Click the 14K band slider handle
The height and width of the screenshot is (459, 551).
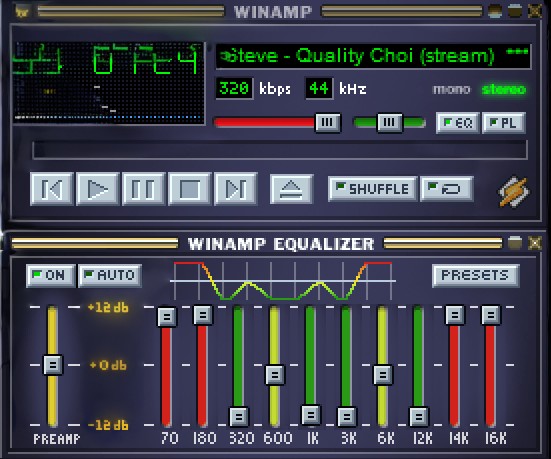[455, 315]
